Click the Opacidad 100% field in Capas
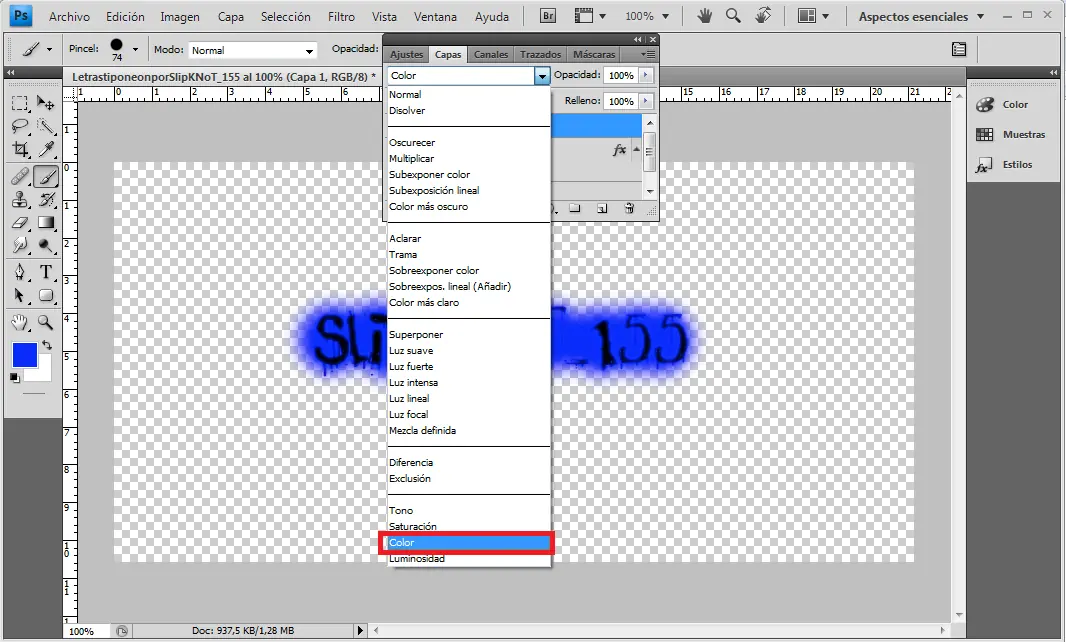1066x642 pixels. pos(621,75)
